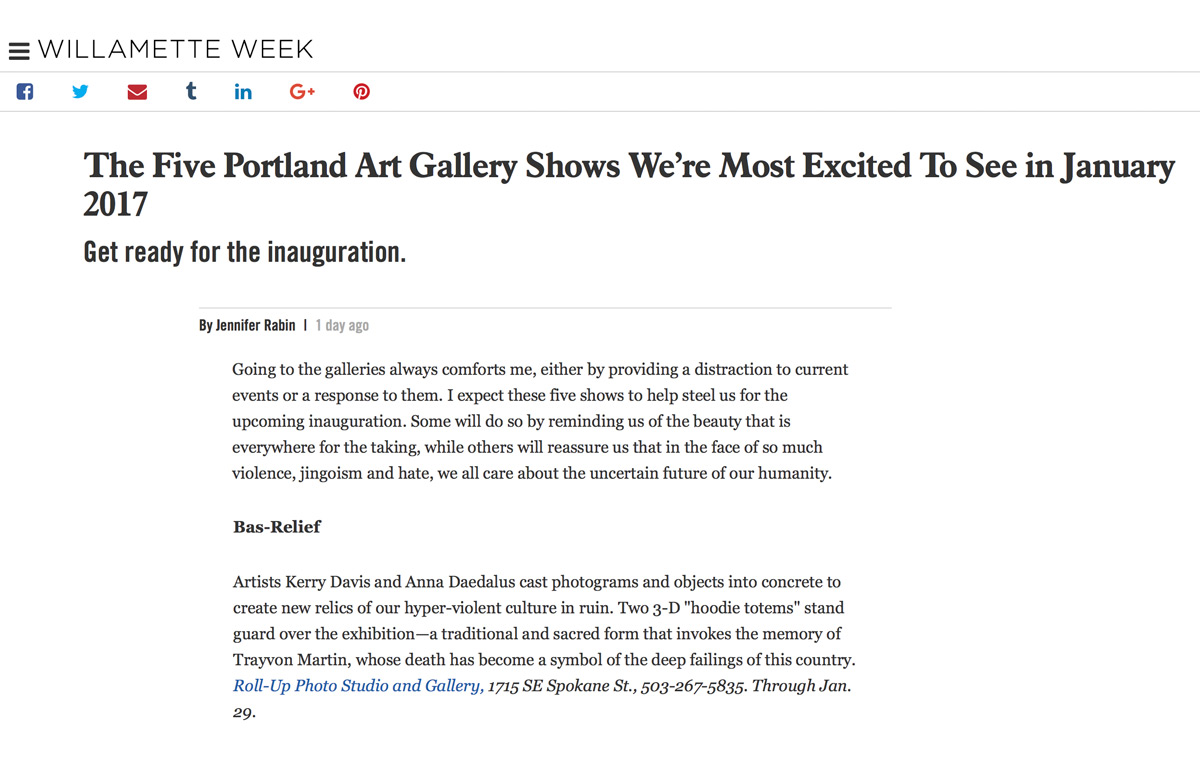
Task: Open the hamburger navigation menu
Action: 19,50
